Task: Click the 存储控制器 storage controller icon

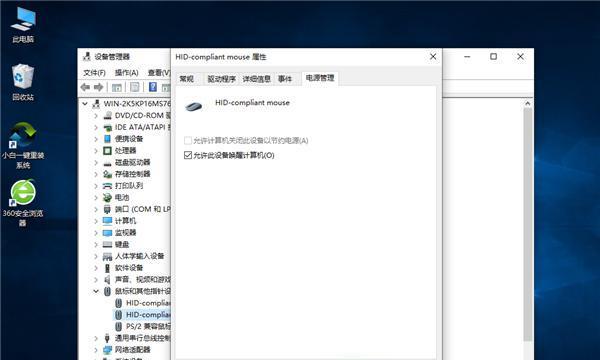Action: [108, 174]
